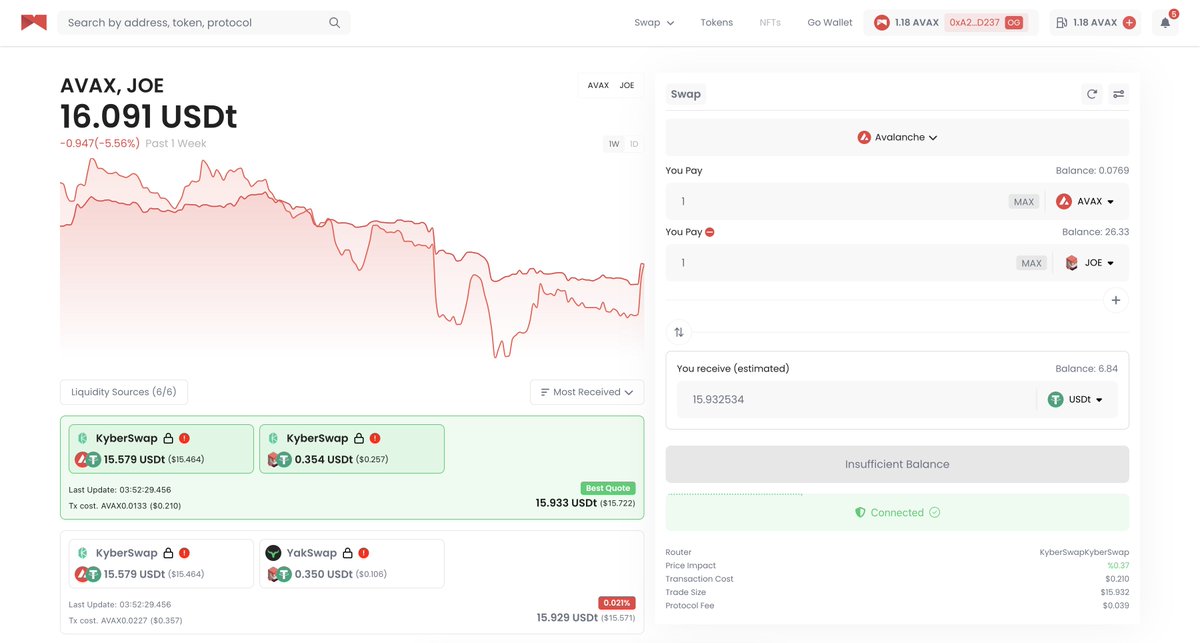Click the Best Quote green badge

[x=608, y=488]
